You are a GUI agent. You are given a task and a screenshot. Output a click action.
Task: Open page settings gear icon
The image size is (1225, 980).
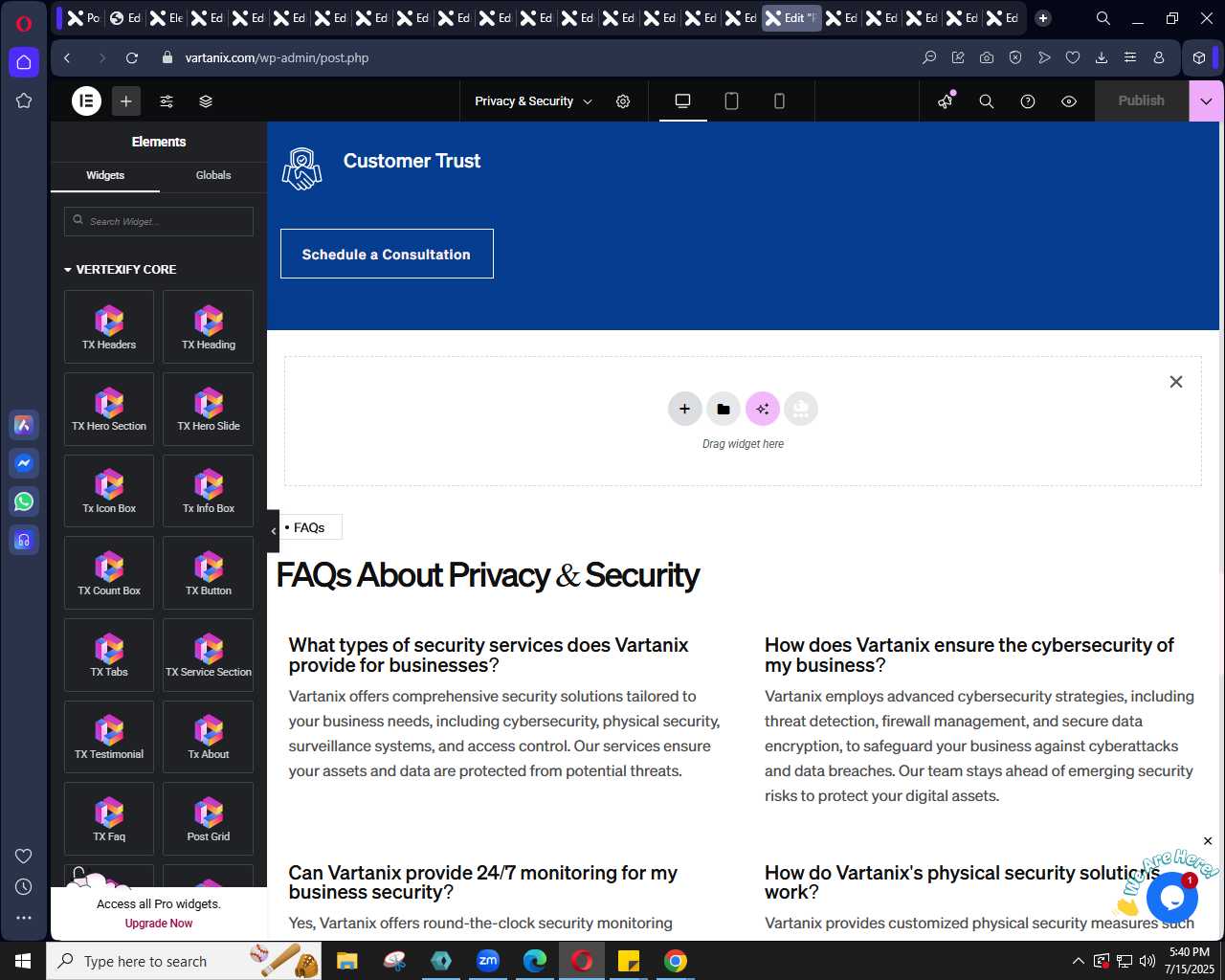(623, 101)
